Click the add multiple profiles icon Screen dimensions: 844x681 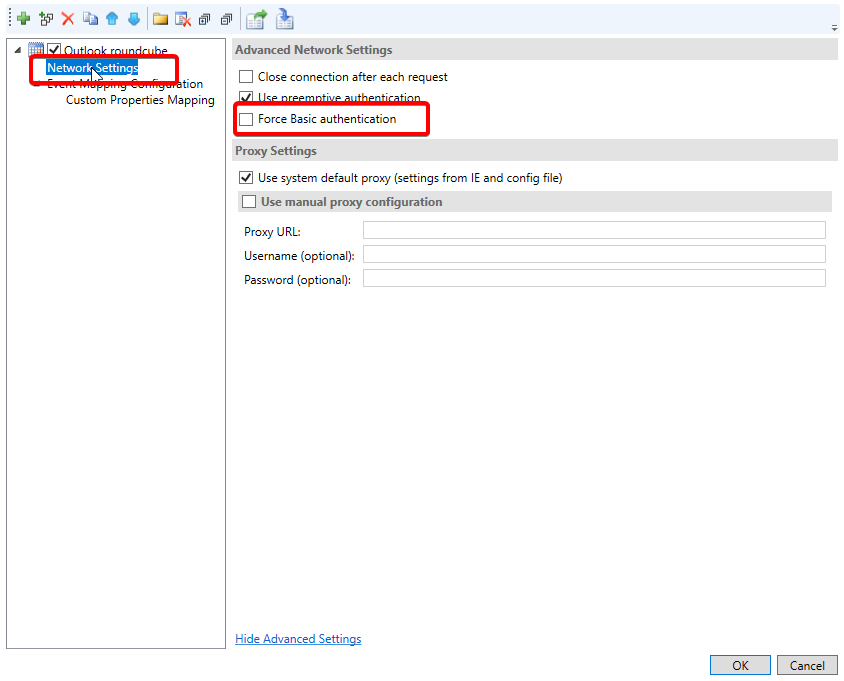(x=46, y=19)
